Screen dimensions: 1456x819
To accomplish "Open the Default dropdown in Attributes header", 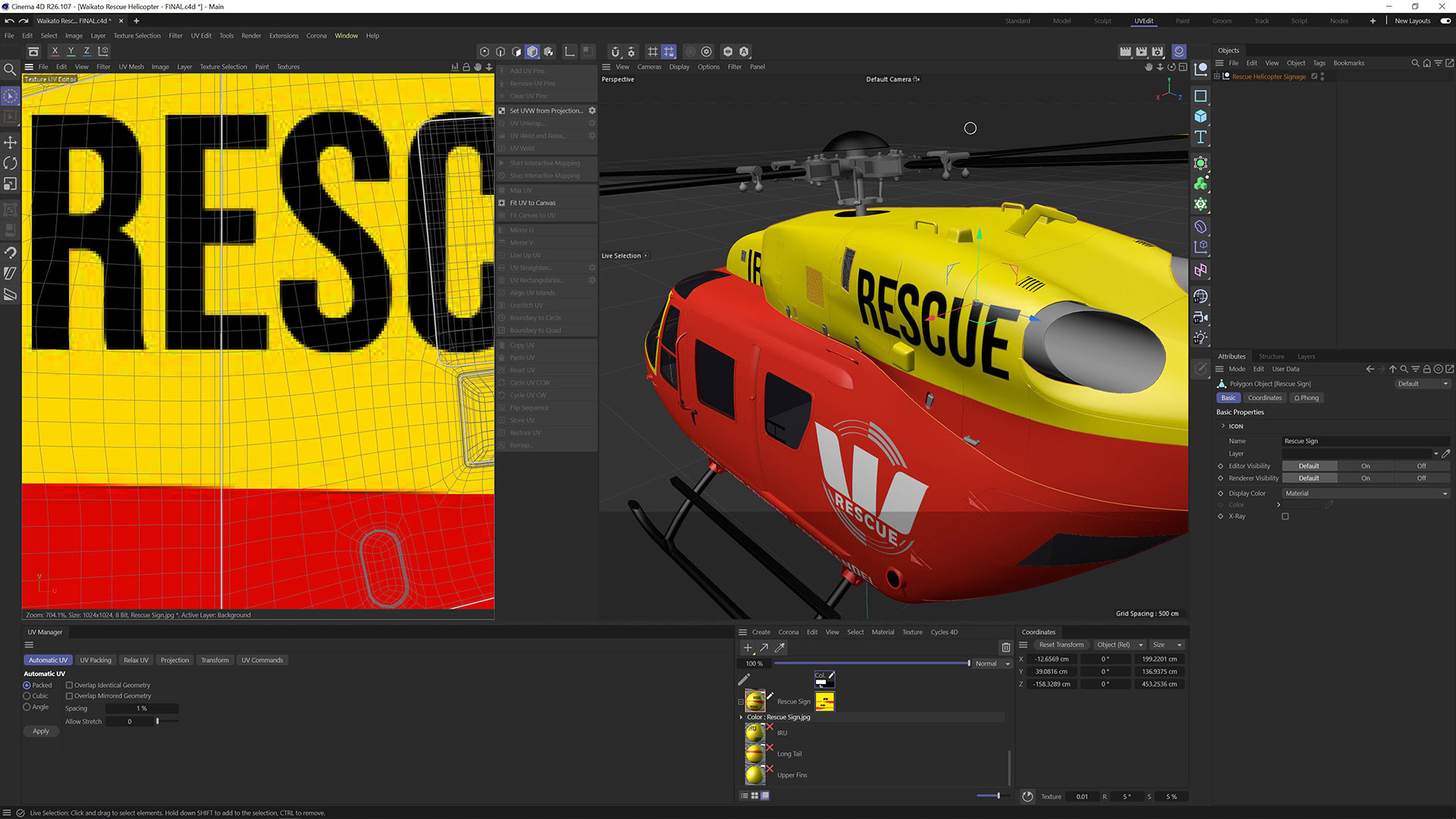I will (x=1423, y=384).
